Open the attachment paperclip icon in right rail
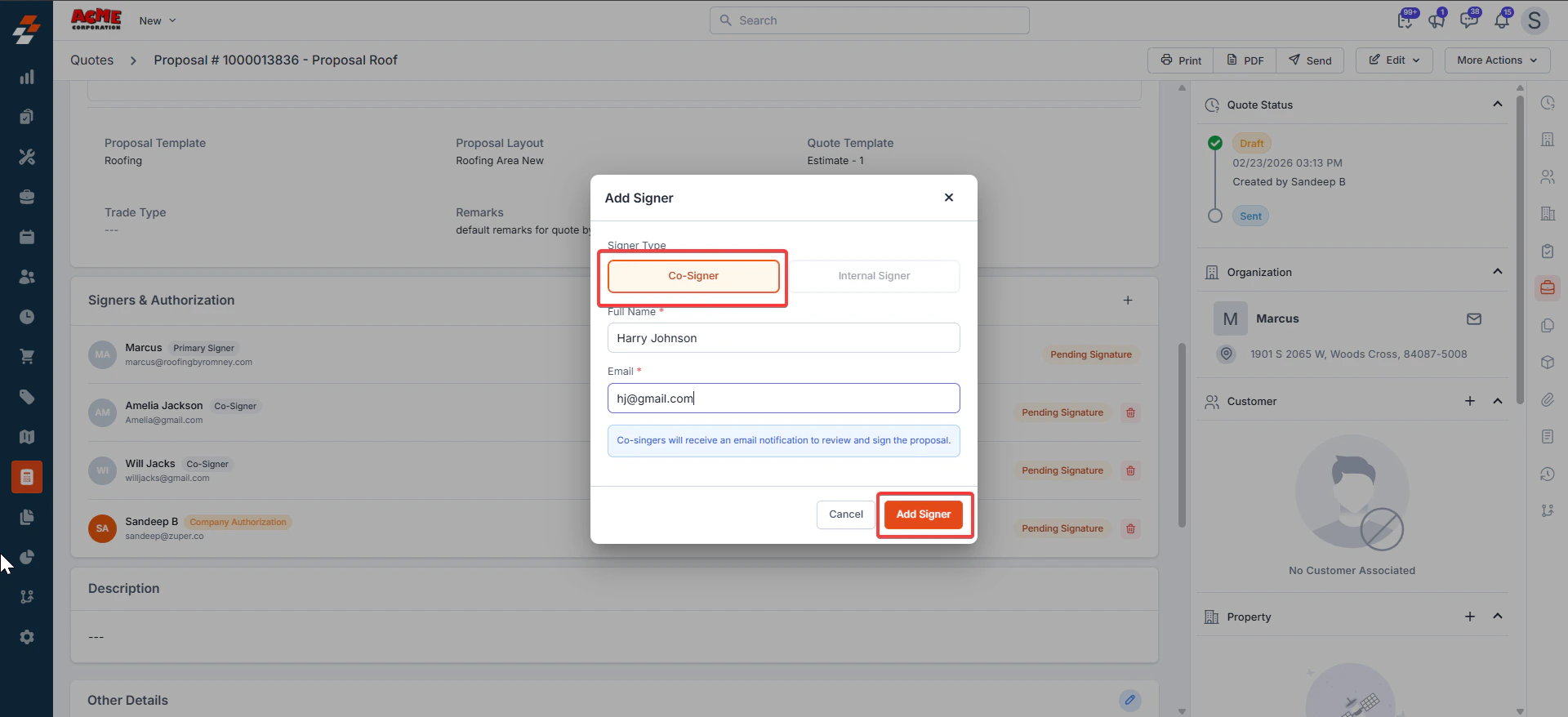 coord(1548,399)
